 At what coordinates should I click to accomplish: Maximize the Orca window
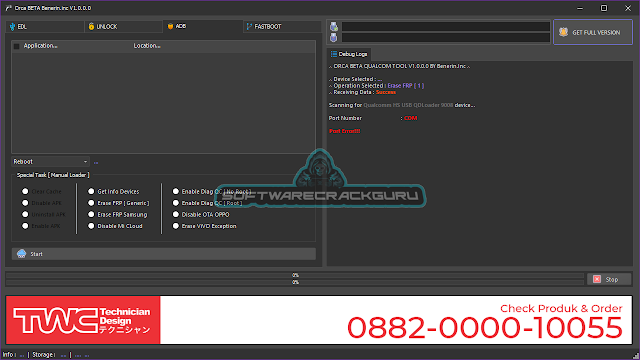(x=604, y=8)
